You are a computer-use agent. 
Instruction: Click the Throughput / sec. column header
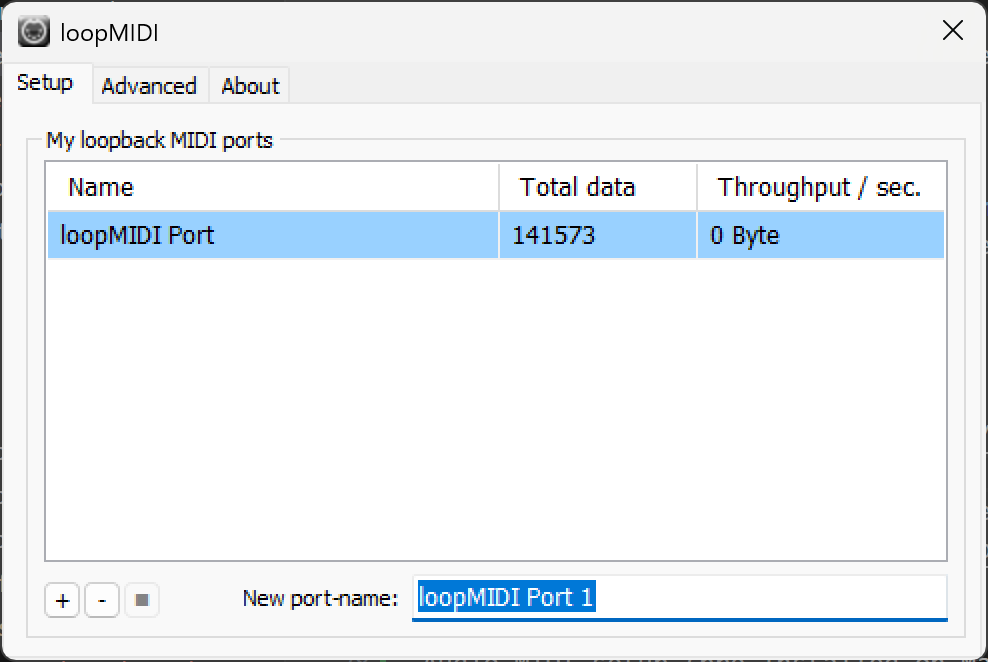tap(821, 187)
